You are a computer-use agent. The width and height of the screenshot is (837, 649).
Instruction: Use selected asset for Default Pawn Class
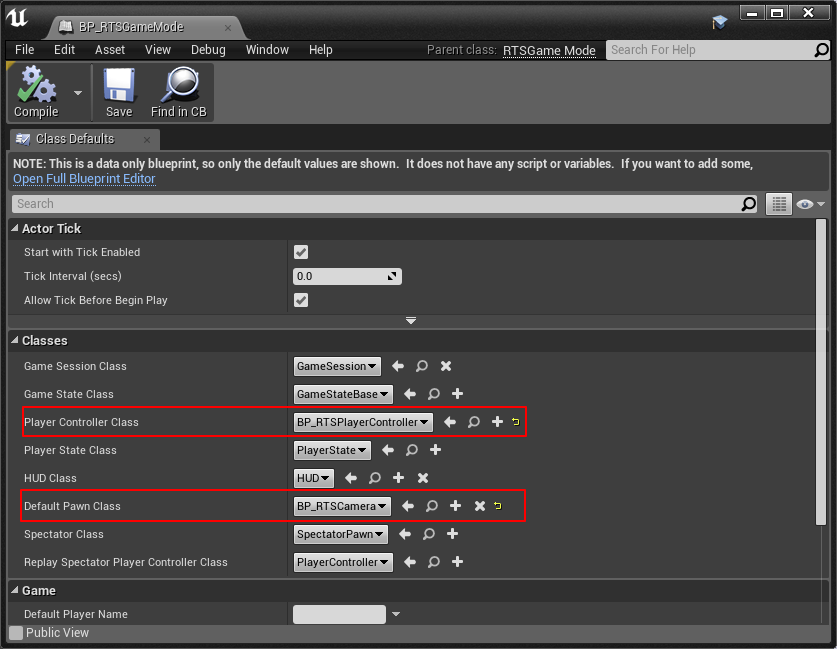pos(408,506)
